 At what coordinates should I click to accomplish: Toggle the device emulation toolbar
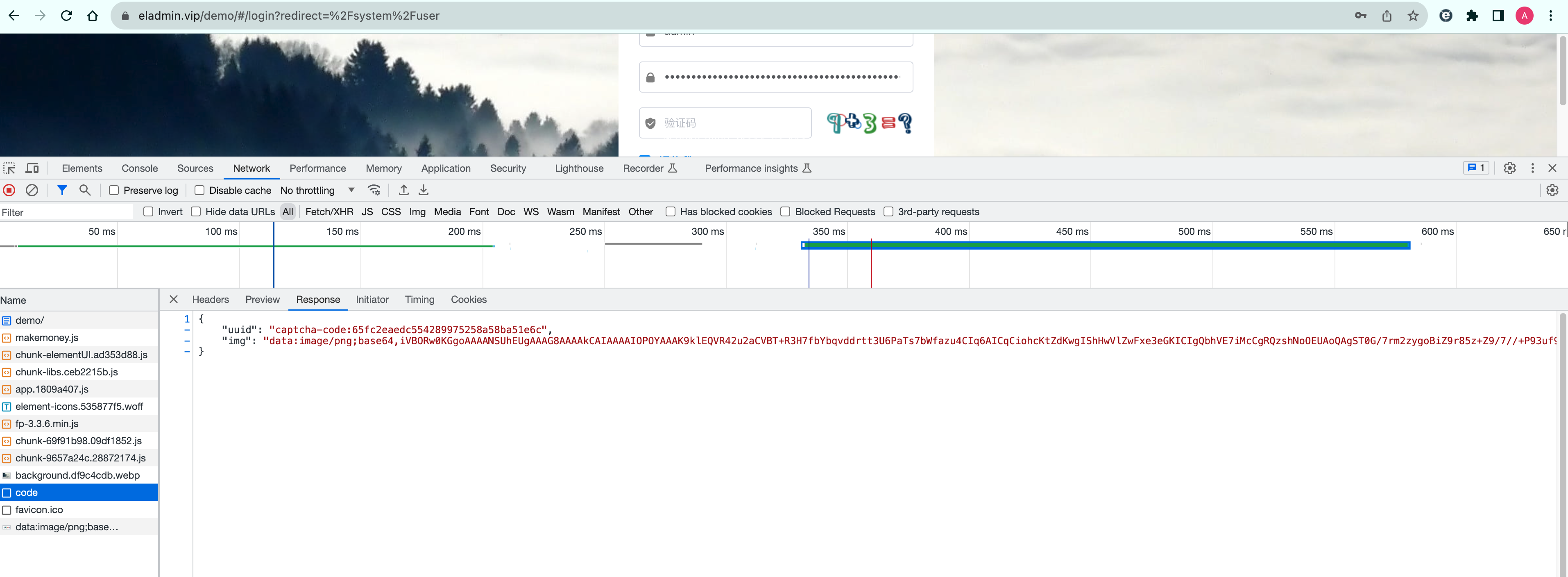tap(32, 168)
